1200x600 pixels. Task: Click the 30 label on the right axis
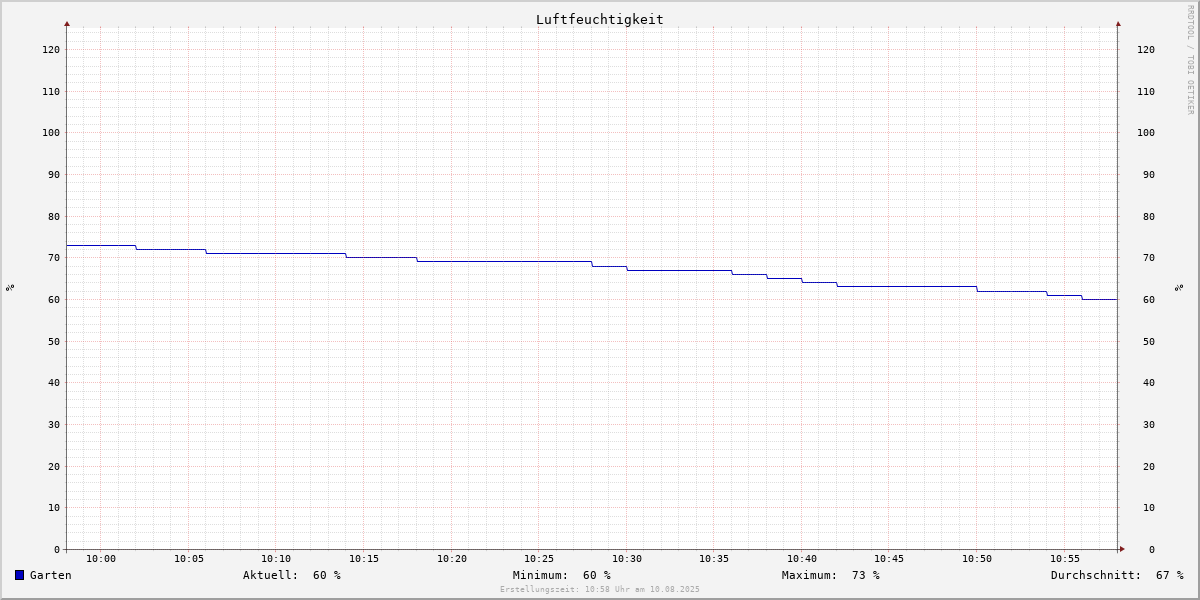point(1149,425)
